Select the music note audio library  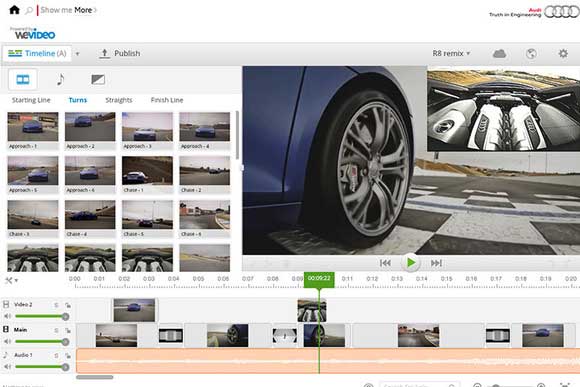coord(60,79)
